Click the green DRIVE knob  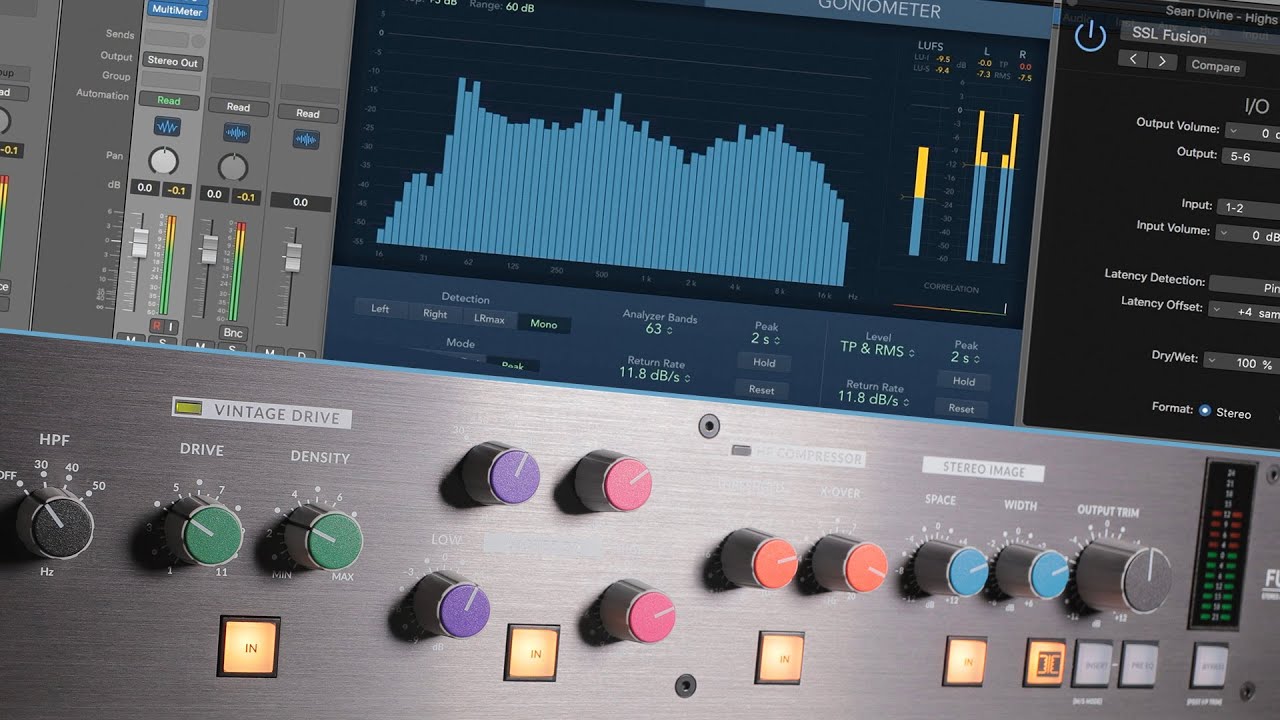coord(203,531)
